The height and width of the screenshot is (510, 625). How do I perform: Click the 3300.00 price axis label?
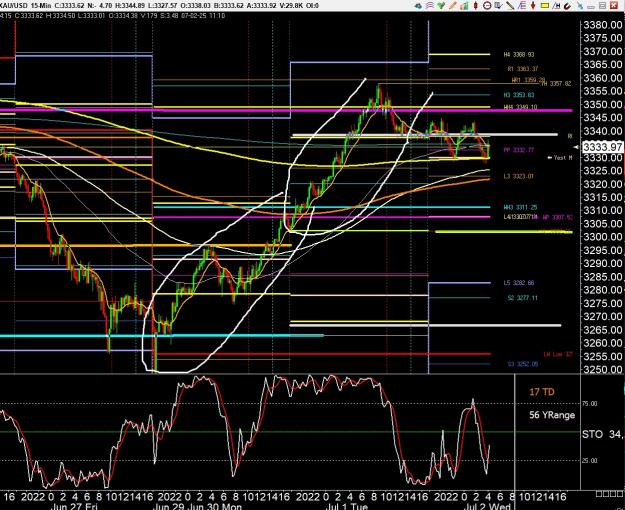tap(603, 237)
